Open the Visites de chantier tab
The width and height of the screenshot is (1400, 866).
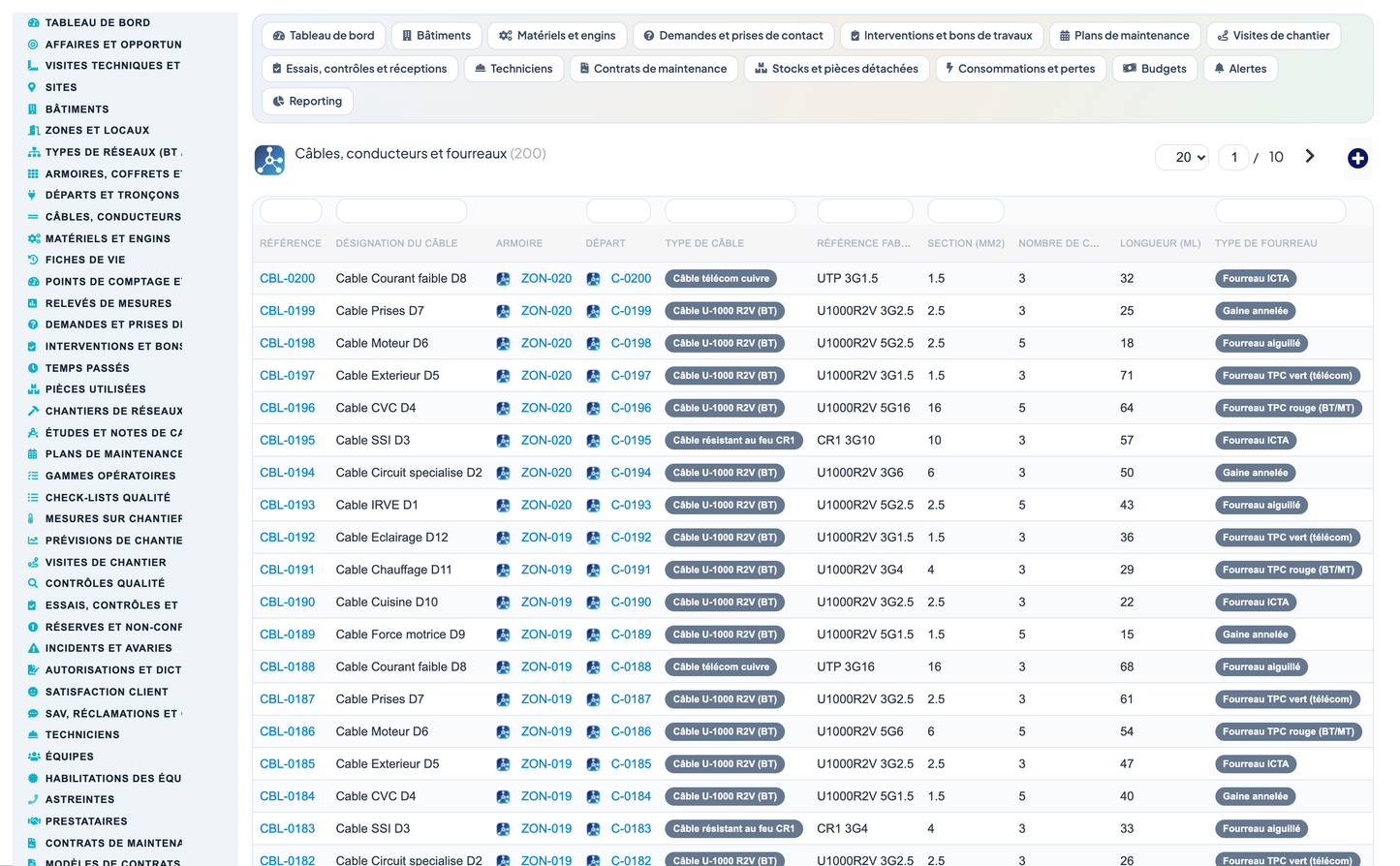coord(1274,36)
